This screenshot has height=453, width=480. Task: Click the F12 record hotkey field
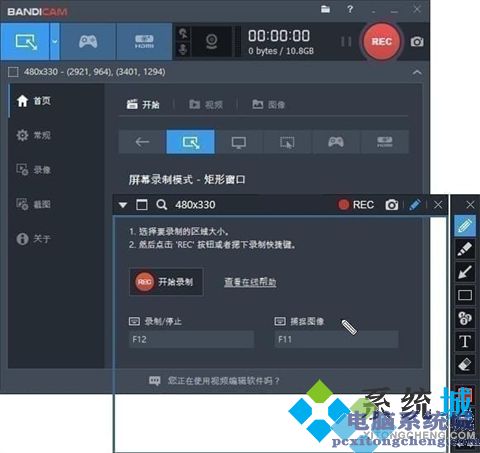click(x=191, y=339)
